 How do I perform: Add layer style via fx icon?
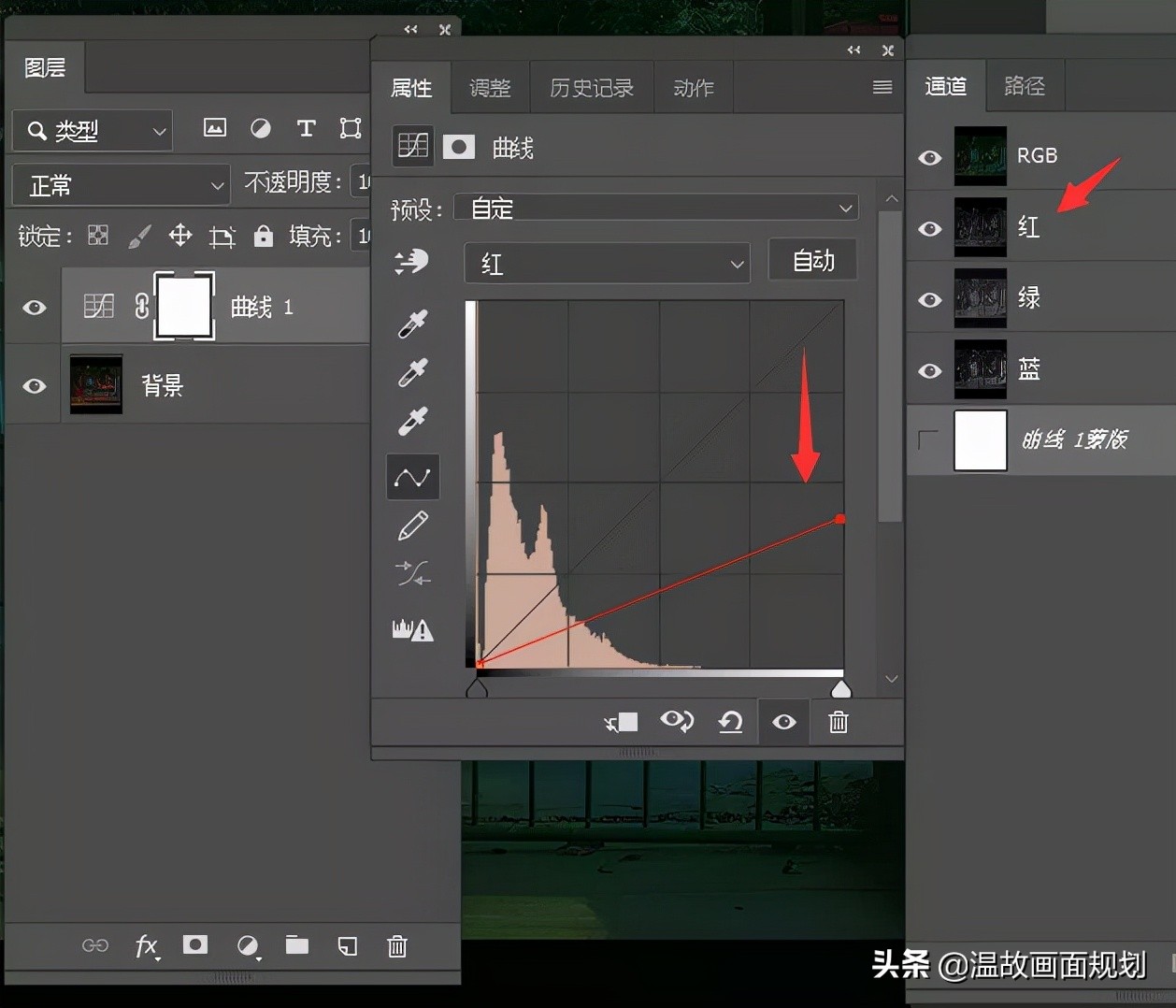click(x=147, y=946)
